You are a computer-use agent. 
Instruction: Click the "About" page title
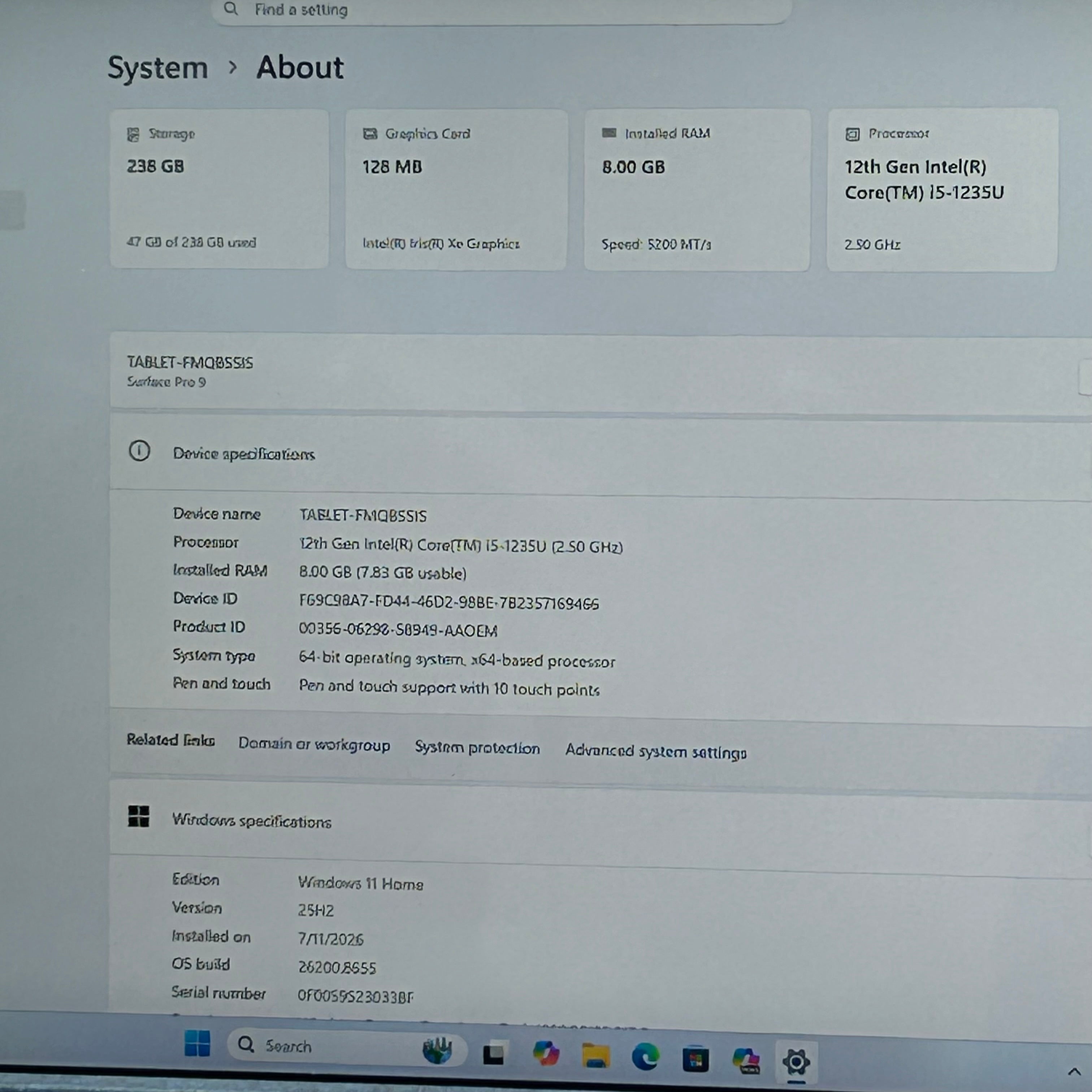300,68
